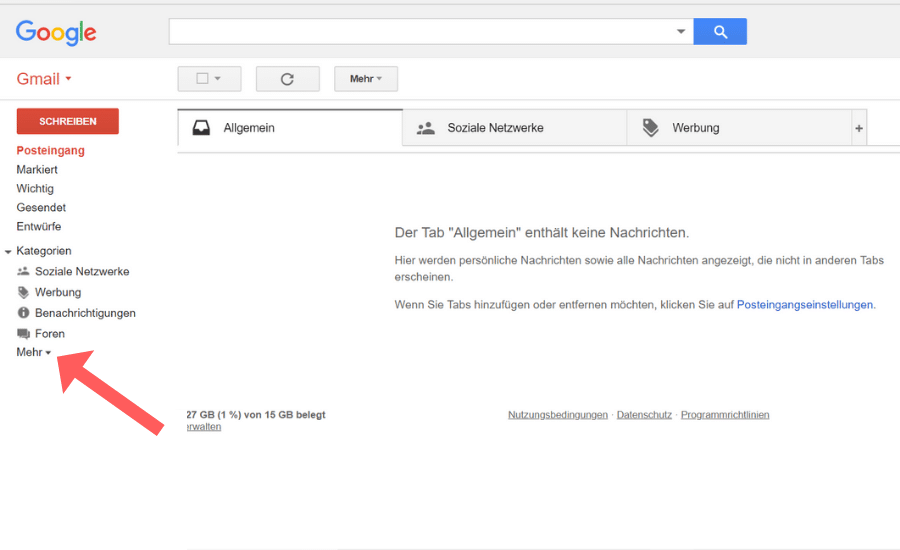Click inside the search input field
Screen dimensions: 900x550
point(420,32)
